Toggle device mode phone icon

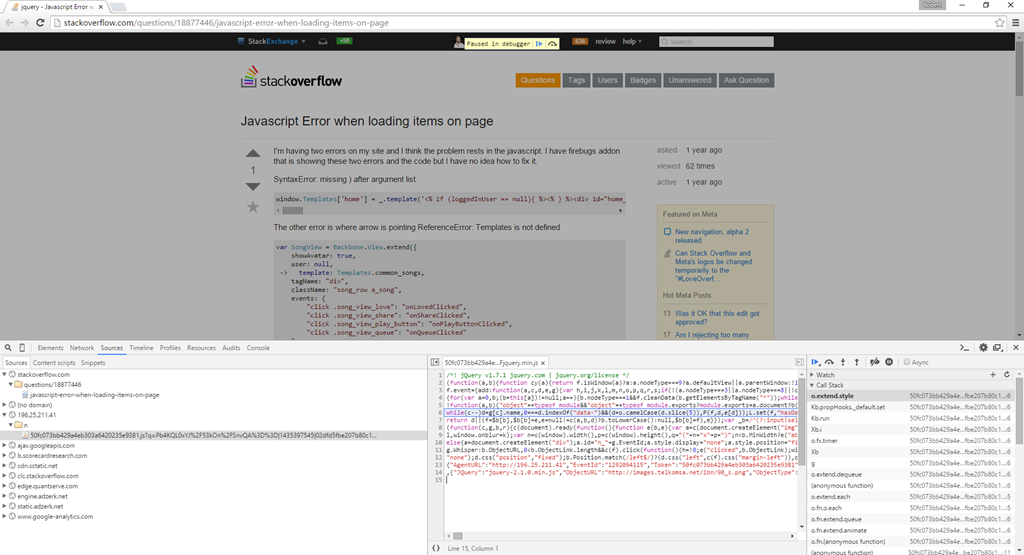tap(24, 348)
